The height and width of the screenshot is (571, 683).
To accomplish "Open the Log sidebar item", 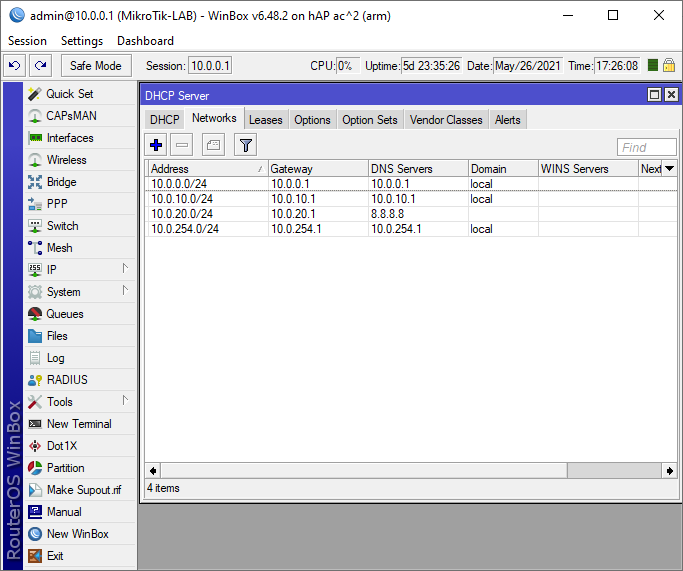I will click(x=80, y=358).
